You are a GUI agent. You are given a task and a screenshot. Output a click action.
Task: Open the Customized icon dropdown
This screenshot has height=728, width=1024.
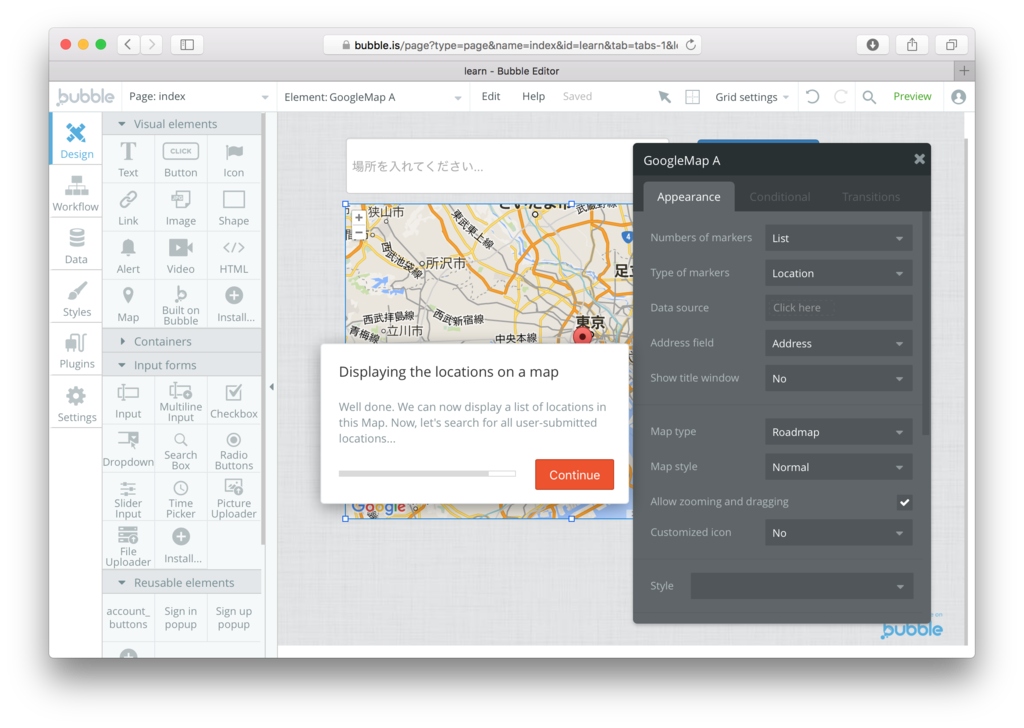839,533
